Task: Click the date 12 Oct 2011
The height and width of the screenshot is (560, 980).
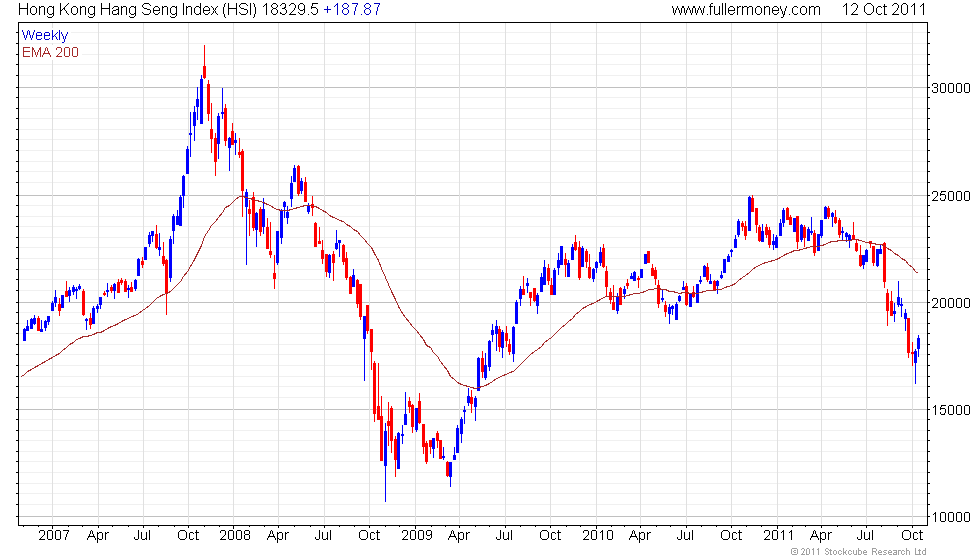Action: tap(883, 10)
